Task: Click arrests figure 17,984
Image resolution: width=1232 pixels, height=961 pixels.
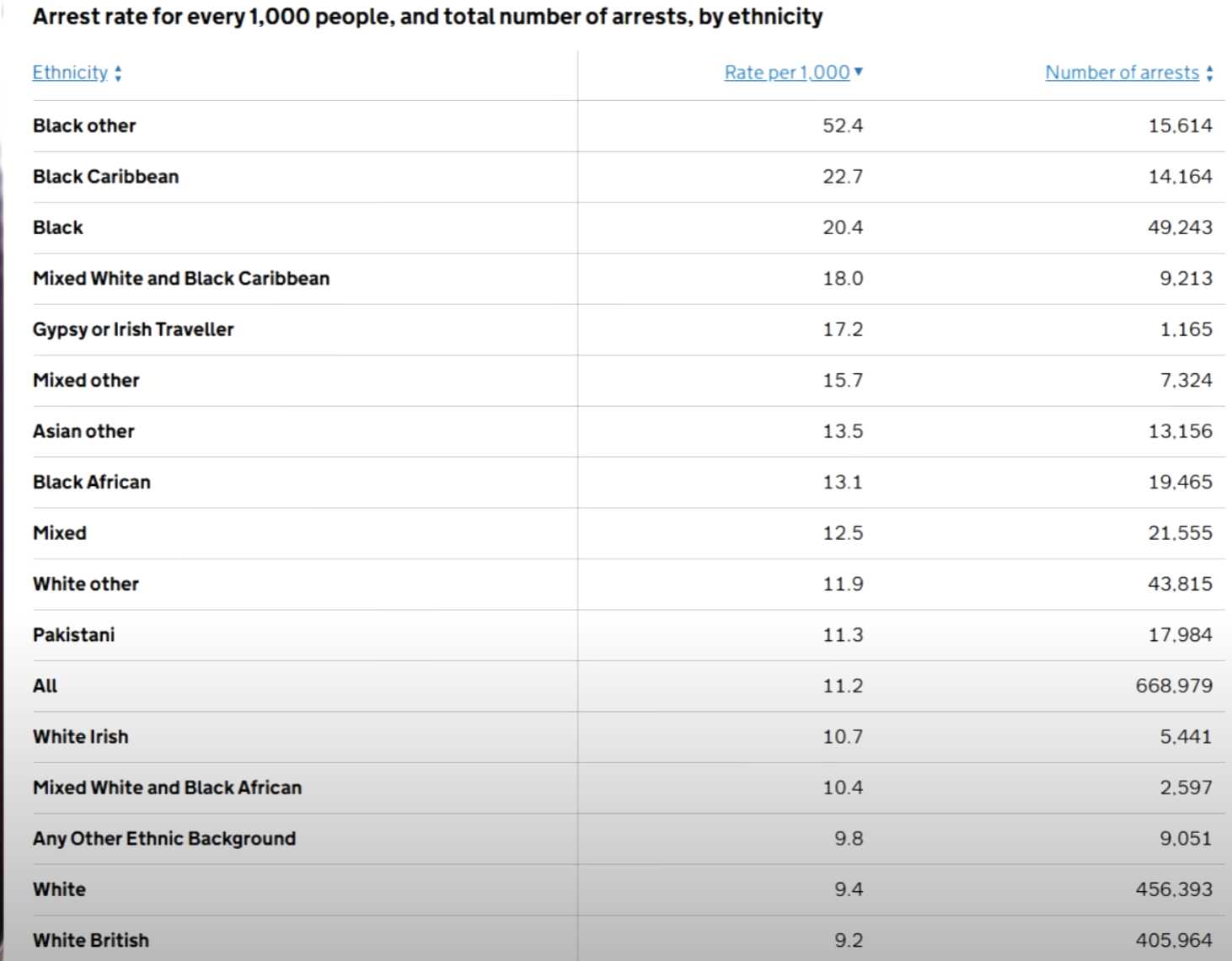Action: coord(1180,635)
